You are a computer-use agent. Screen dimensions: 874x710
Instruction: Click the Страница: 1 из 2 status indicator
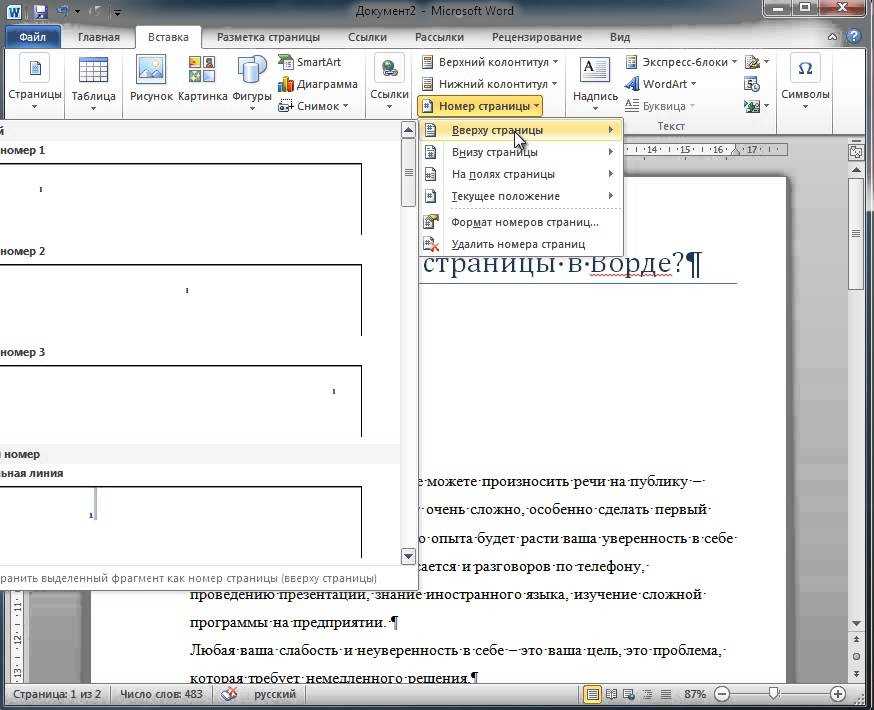click(x=57, y=694)
